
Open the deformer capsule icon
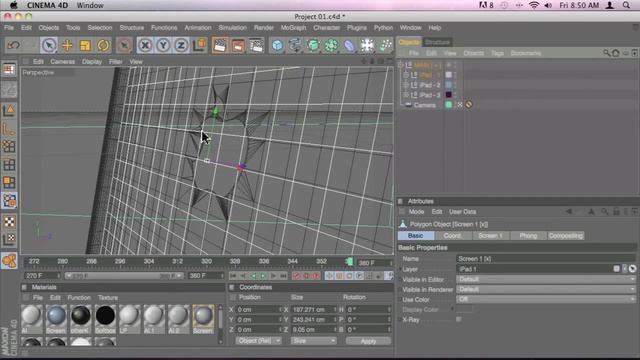[349, 45]
